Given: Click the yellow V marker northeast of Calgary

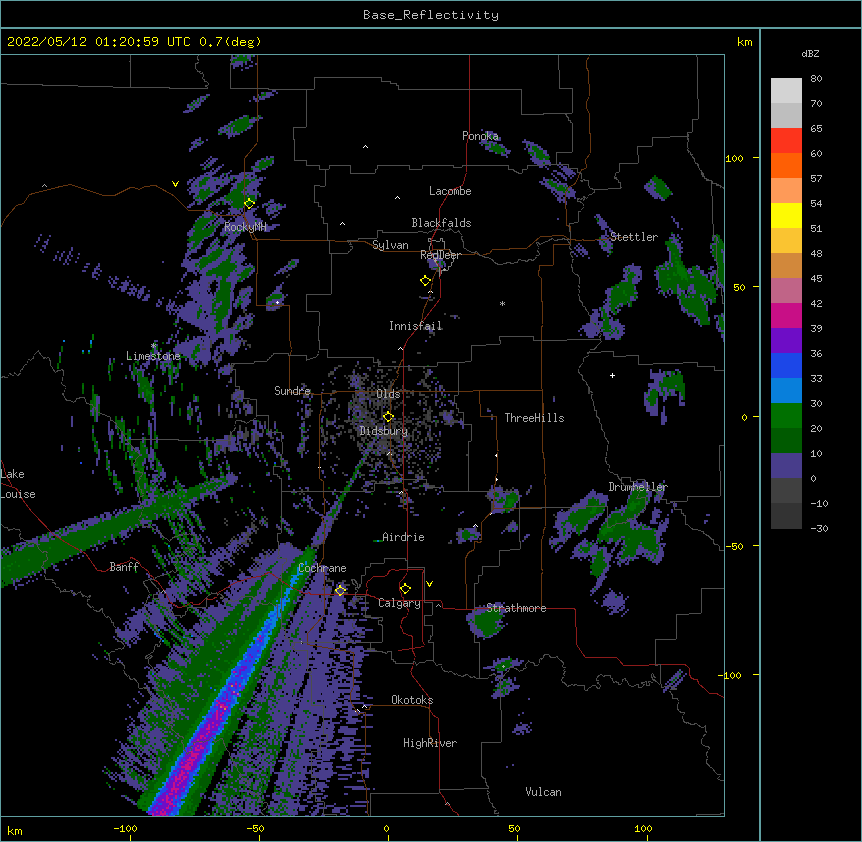Looking at the screenshot, I should click(429, 584).
